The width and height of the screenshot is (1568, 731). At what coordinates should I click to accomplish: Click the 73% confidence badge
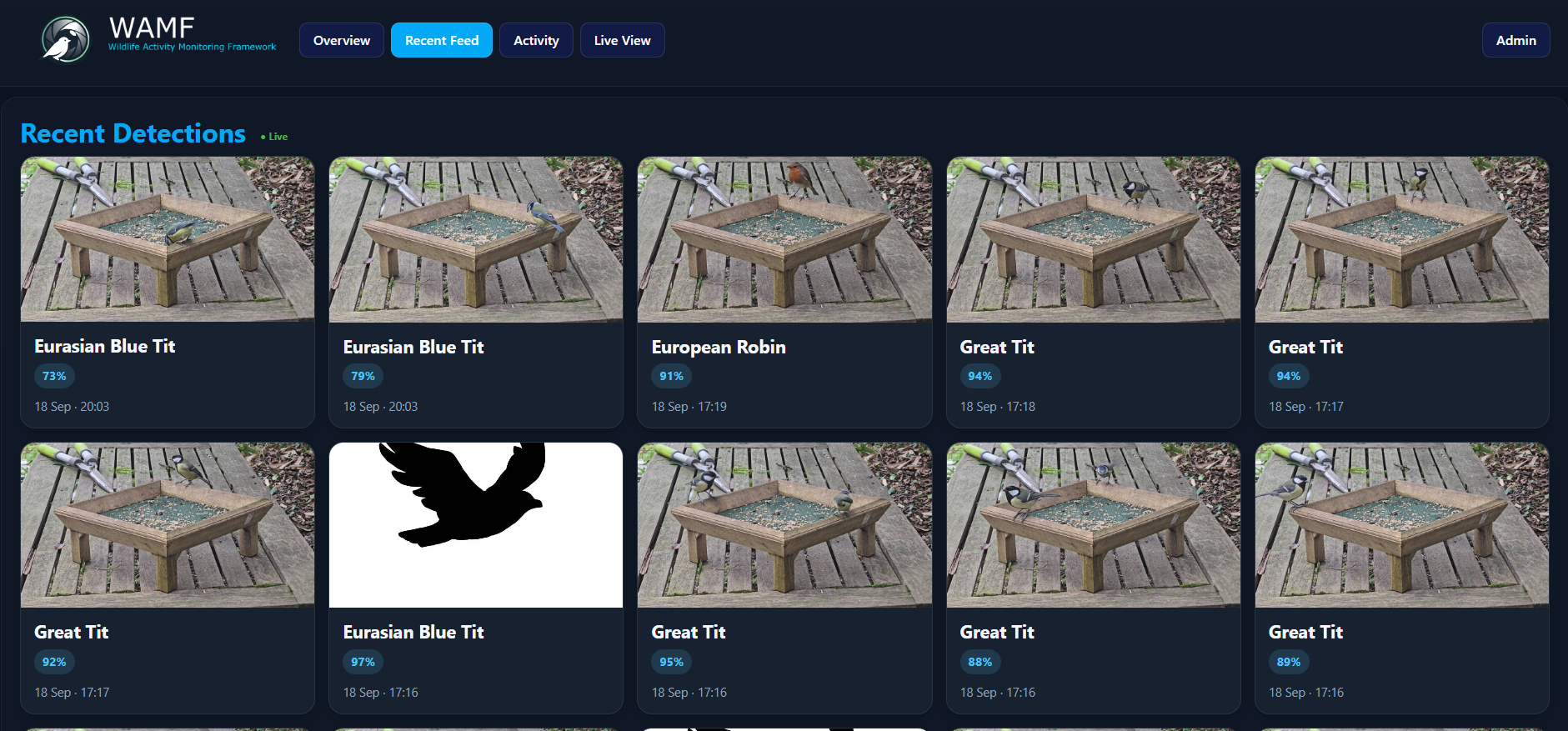pos(54,376)
